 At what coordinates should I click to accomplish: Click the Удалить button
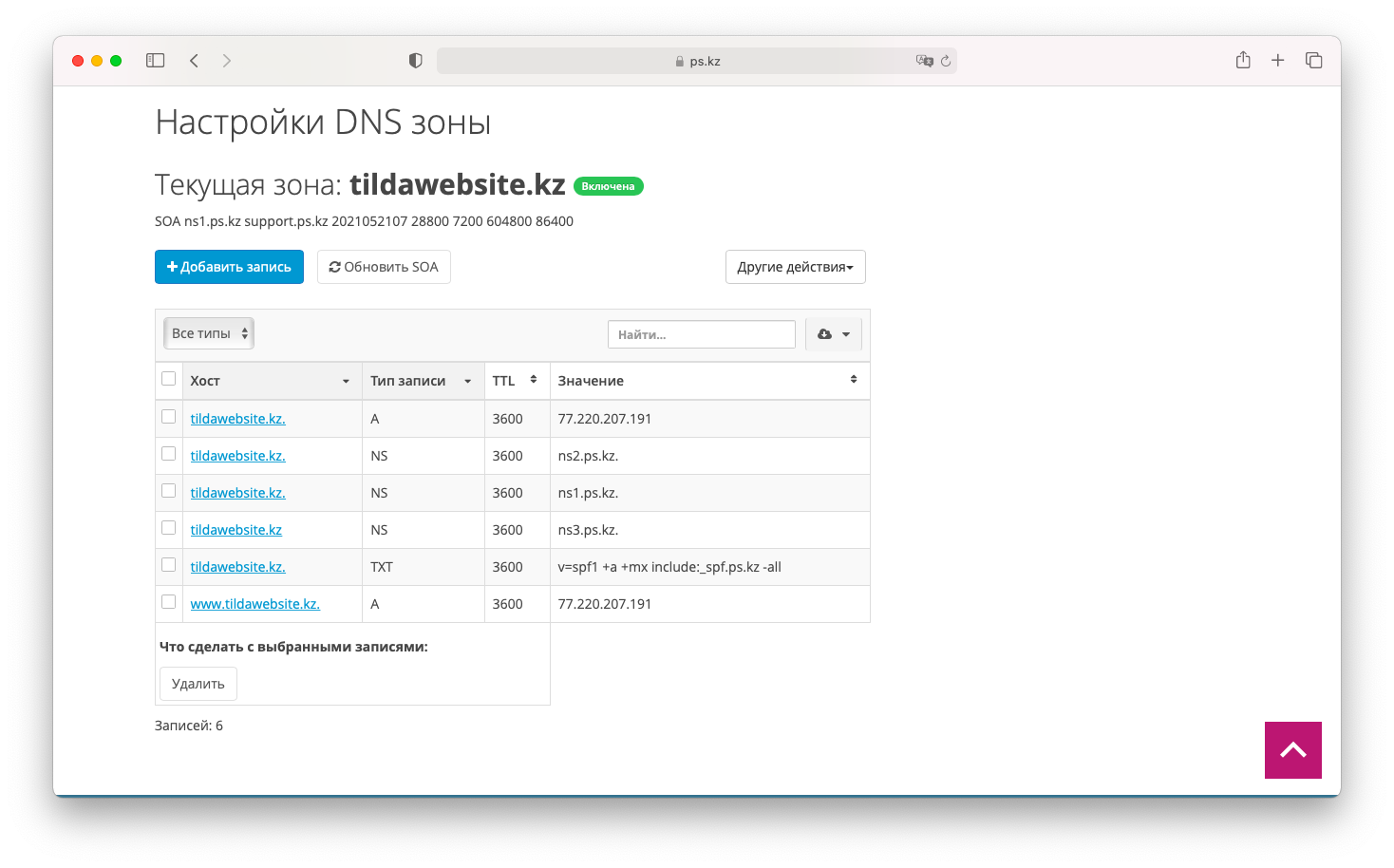click(198, 684)
